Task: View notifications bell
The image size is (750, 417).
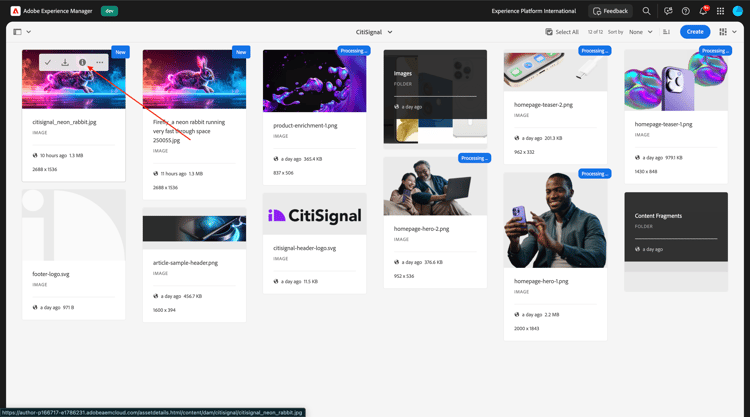Action: pos(703,11)
